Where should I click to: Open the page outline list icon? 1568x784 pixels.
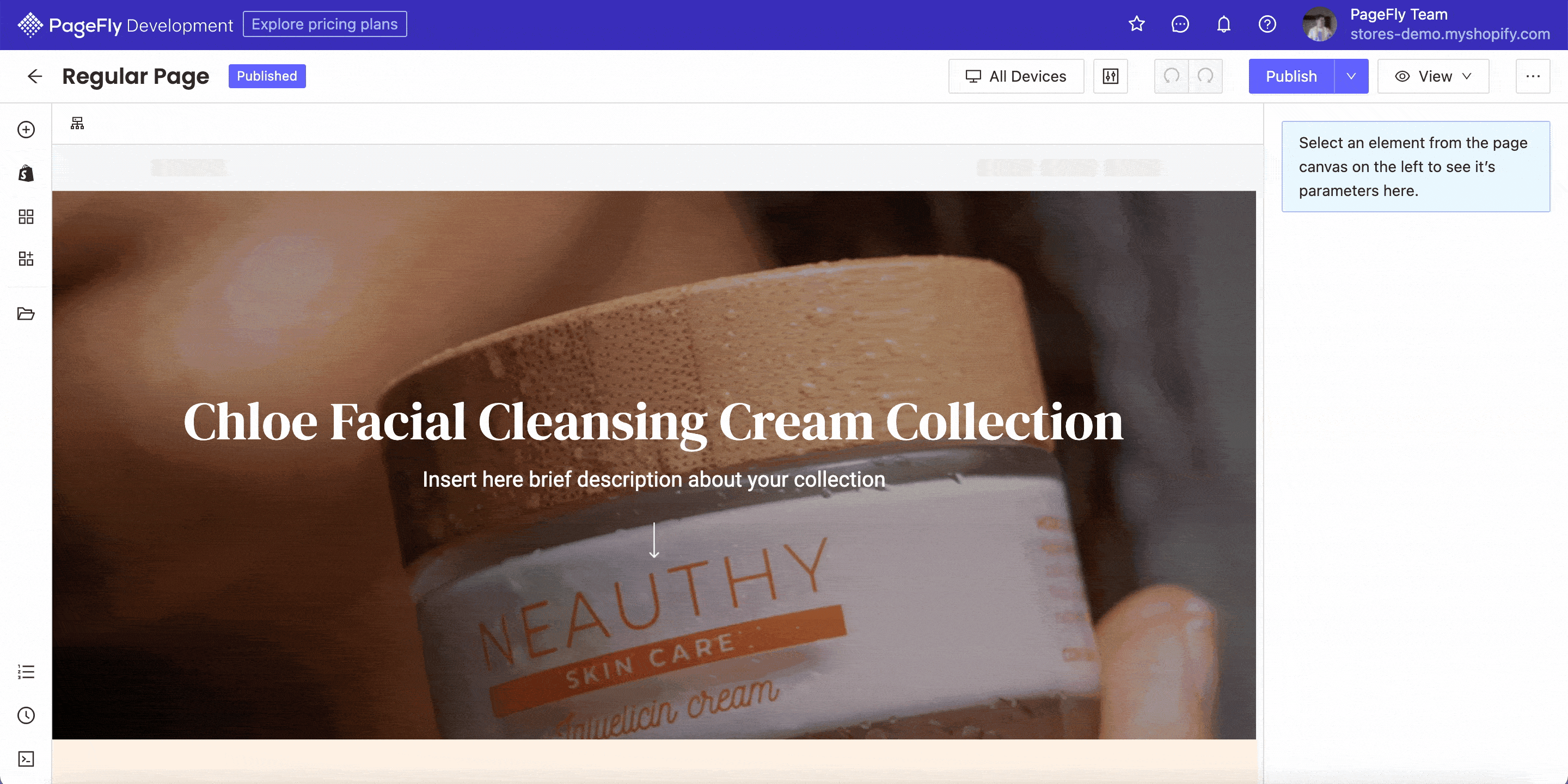26,671
